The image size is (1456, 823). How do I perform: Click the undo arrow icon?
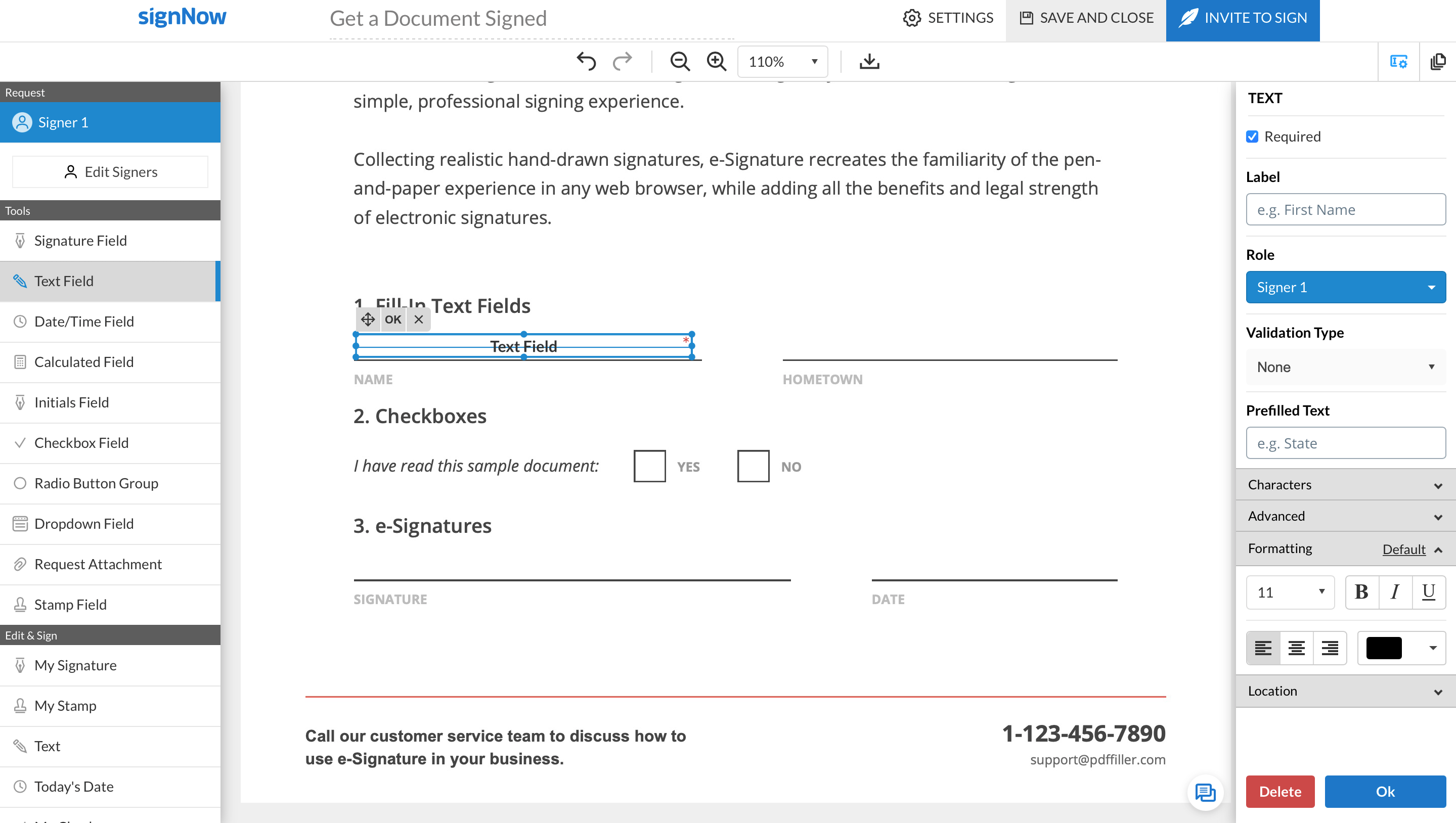click(x=586, y=61)
